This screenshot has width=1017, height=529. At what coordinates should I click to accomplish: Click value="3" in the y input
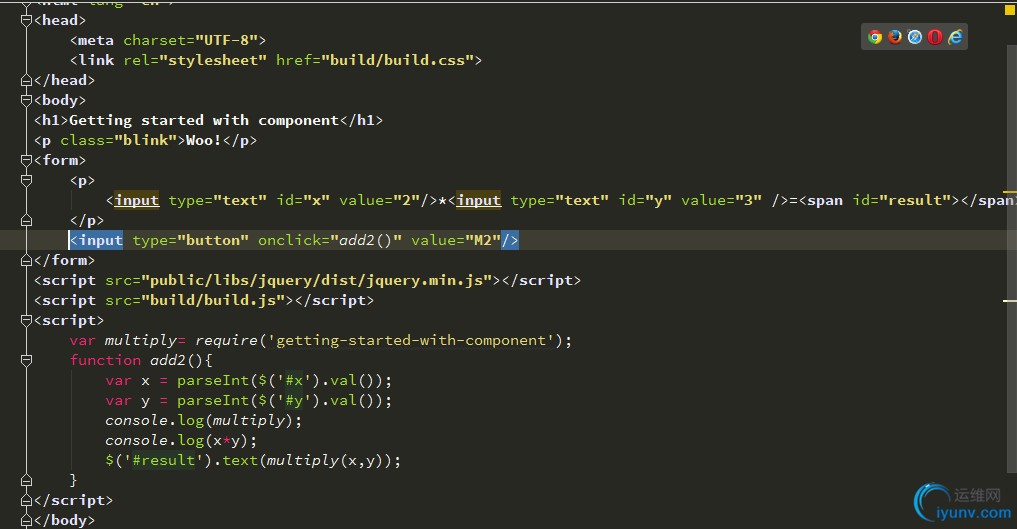(721, 200)
